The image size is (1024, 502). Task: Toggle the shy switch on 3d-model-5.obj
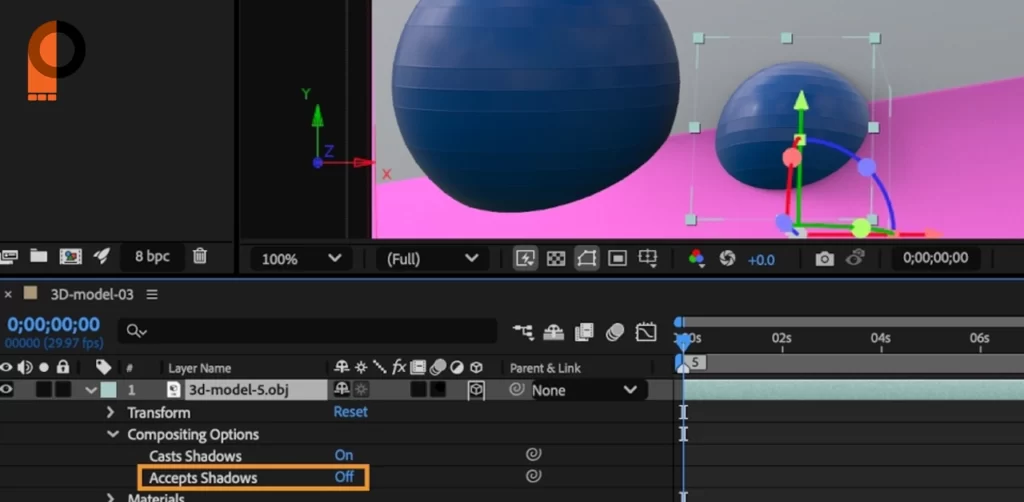click(x=342, y=390)
